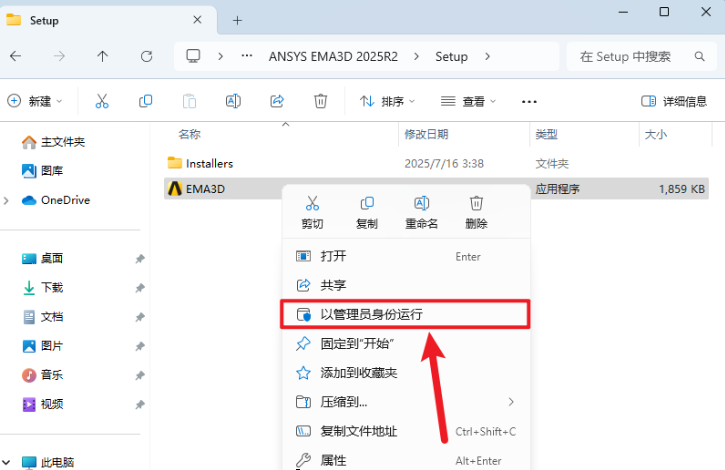
Task: Open 文档 documents quick access
Action: pos(43,316)
